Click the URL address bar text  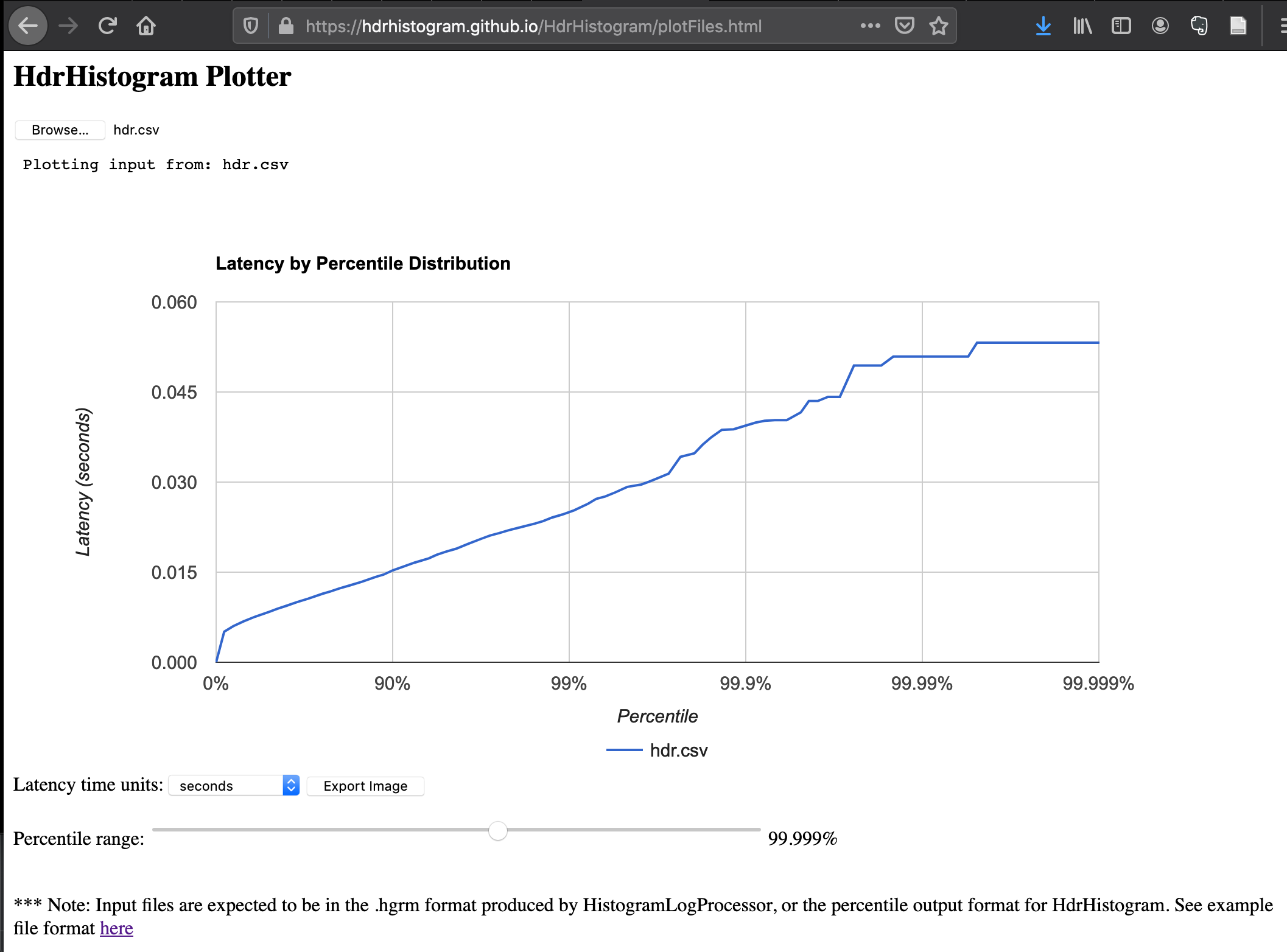533,26
